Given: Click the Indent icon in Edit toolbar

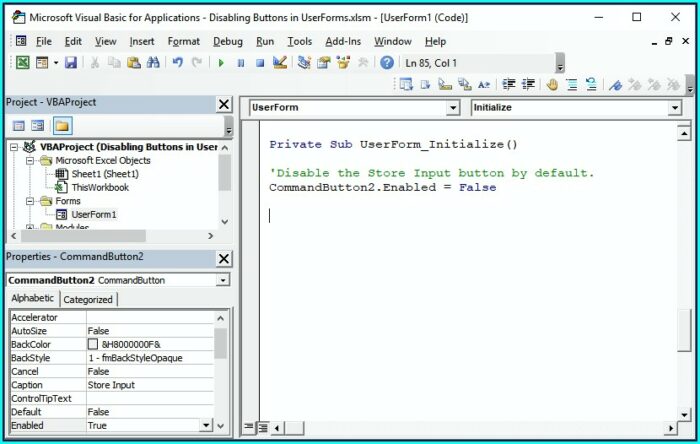Looking at the screenshot, I should pyautogui.click(x=508, y=84).
